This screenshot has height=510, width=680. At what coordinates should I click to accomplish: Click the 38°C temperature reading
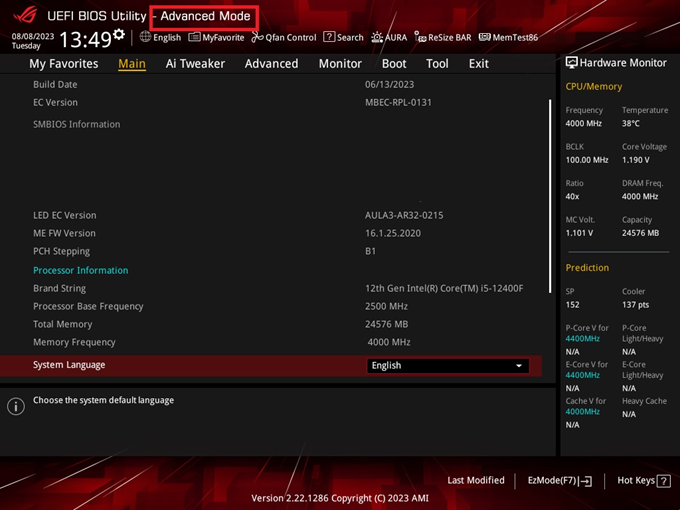tap(631, 124)
